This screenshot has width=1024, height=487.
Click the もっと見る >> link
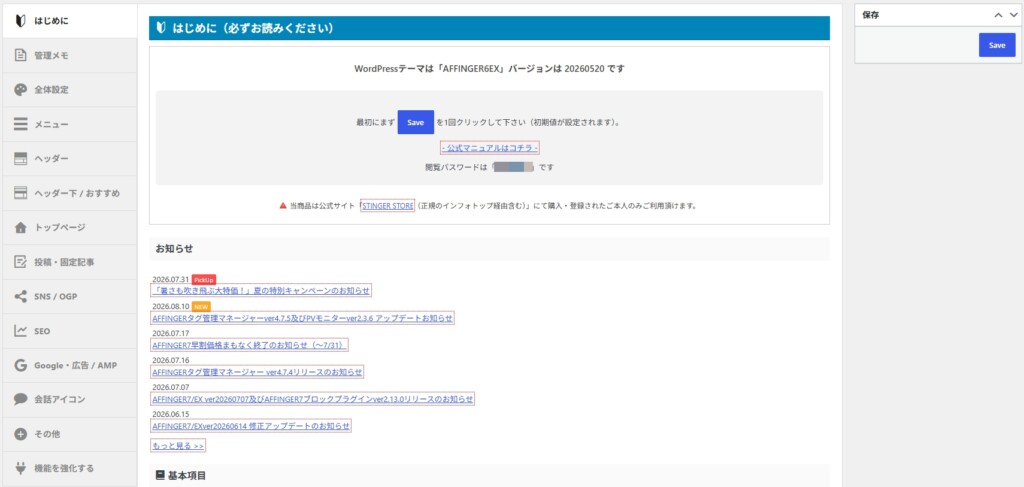point(178,446)
